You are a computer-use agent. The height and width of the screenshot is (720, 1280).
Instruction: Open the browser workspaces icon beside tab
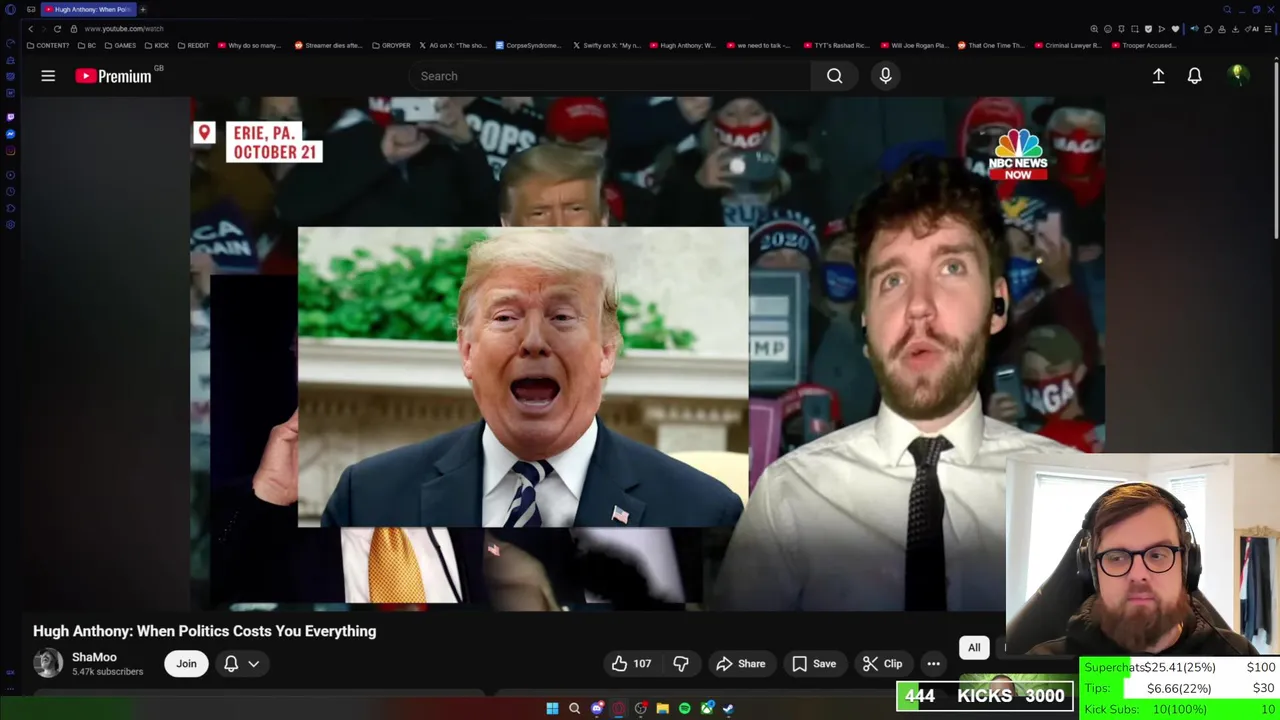click(31, 9)
